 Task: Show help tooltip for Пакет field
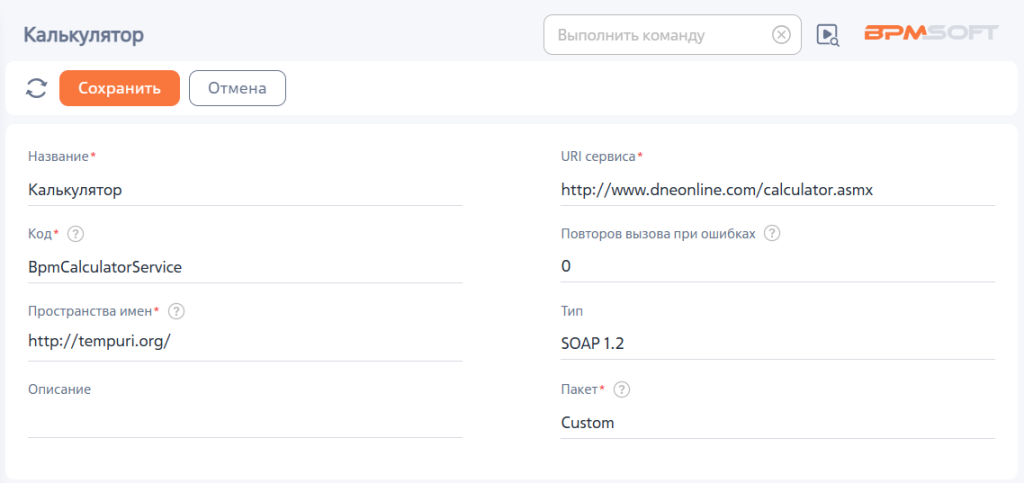point(622,390)
